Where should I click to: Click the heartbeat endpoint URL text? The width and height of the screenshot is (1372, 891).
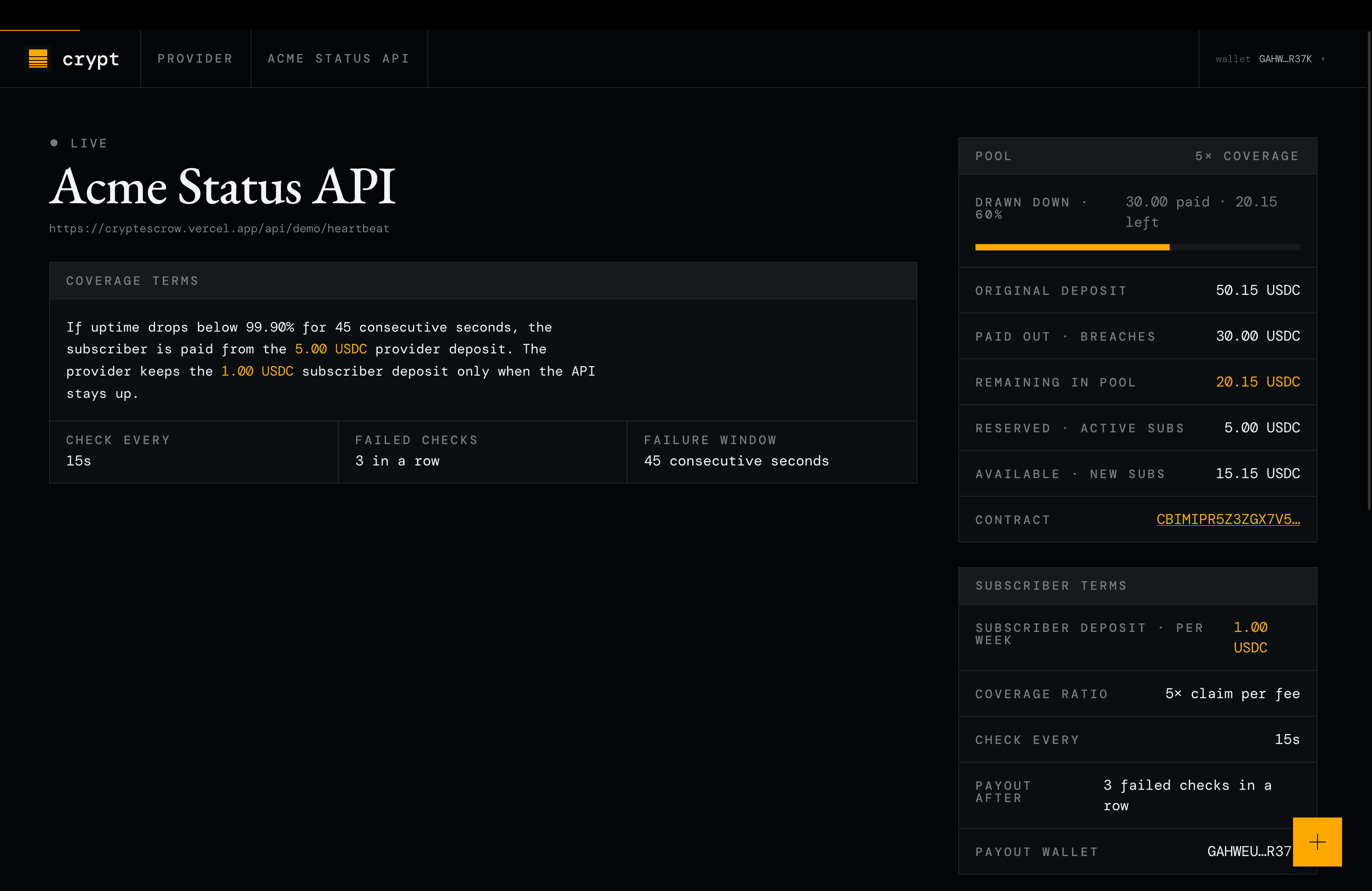click(219, 229)
